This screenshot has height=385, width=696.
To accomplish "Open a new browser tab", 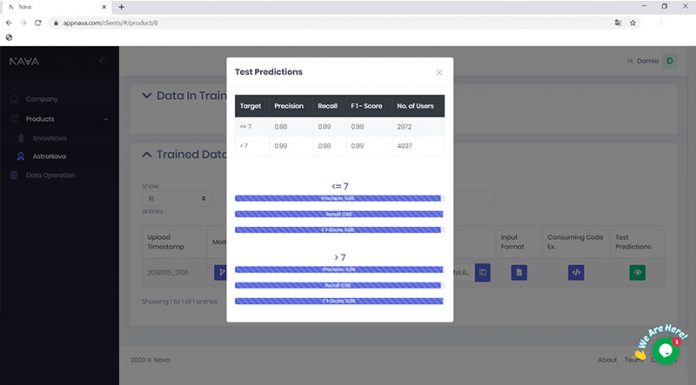I will [121, 7].
